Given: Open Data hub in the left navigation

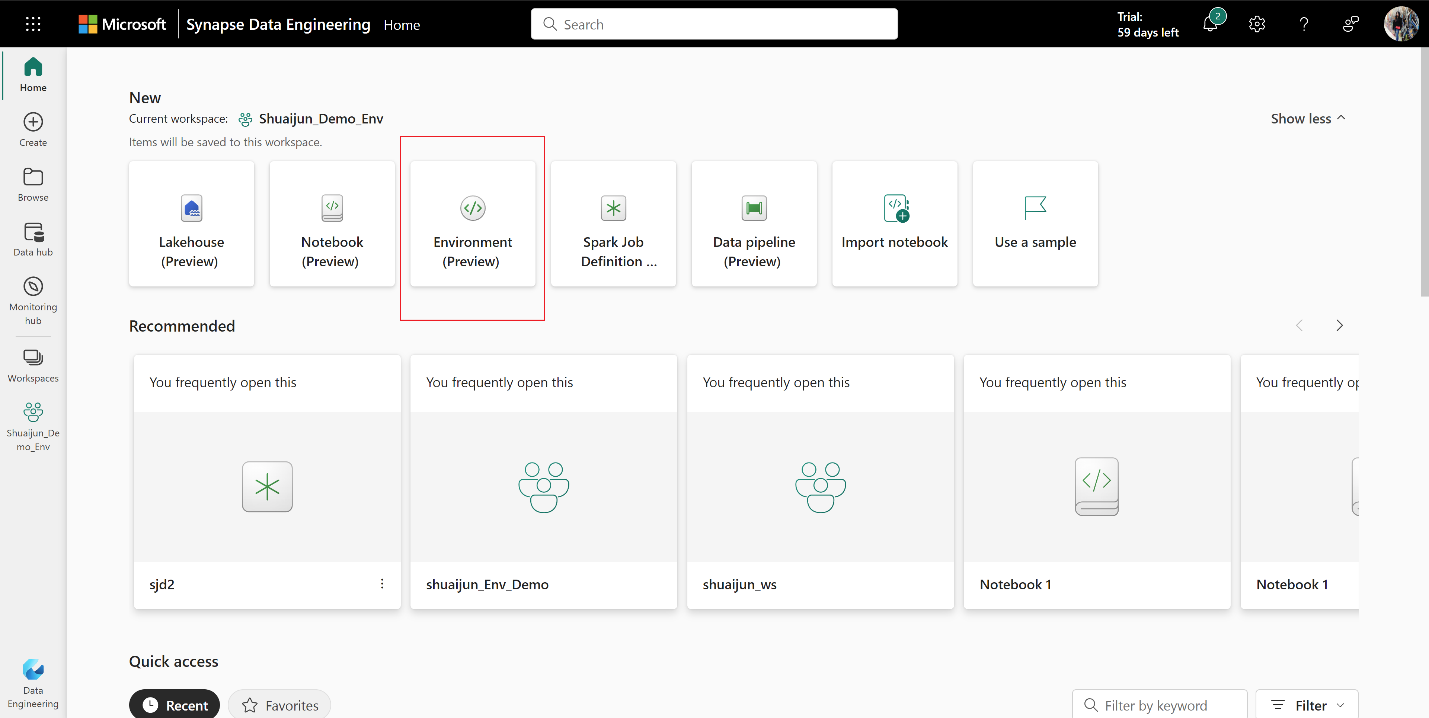Looking at the screenshot, I should [33, 240].
